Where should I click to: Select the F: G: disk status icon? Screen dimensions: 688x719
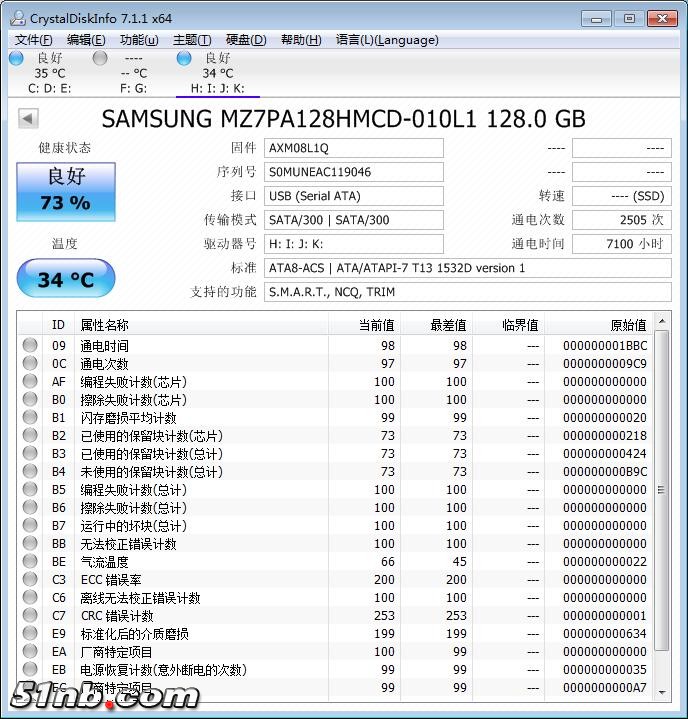point(100,59)
